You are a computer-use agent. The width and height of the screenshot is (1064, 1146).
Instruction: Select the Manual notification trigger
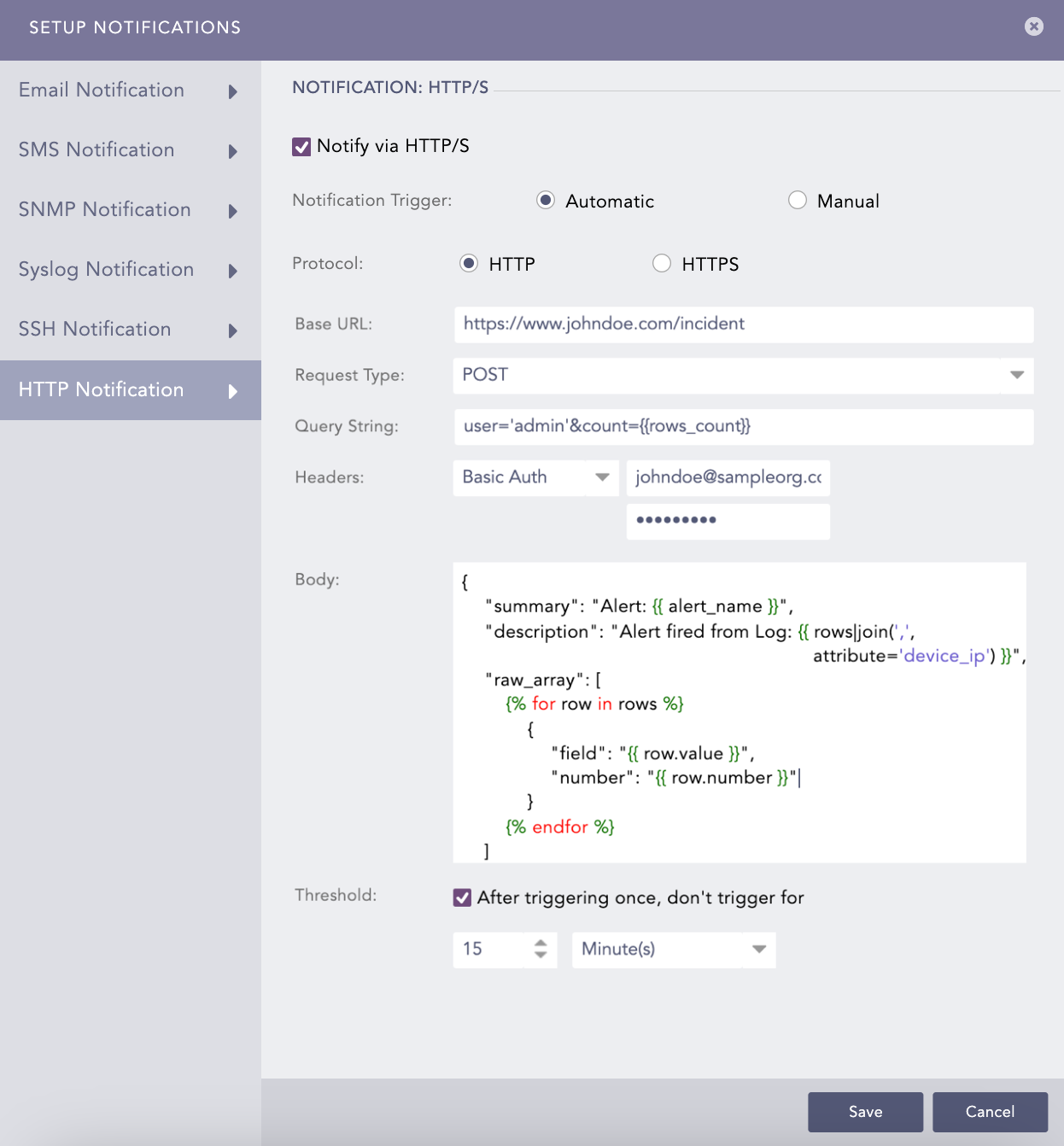(798, 200)
